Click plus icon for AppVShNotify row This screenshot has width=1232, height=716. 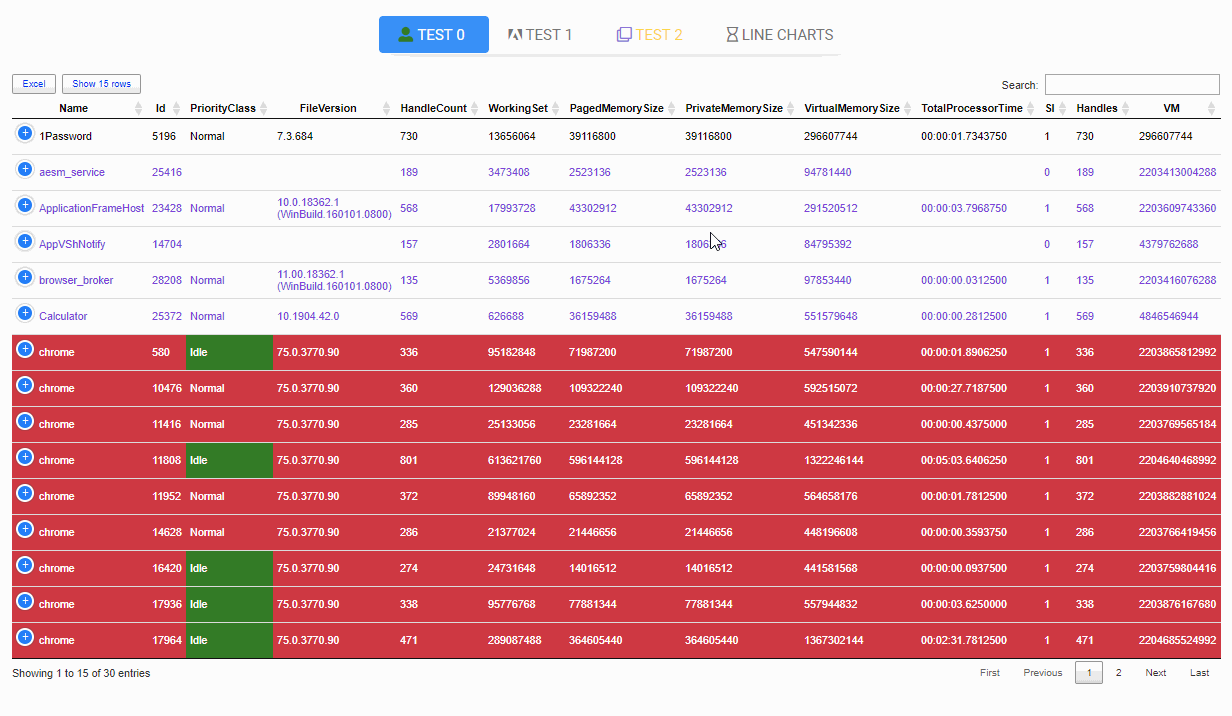(25, 241)
